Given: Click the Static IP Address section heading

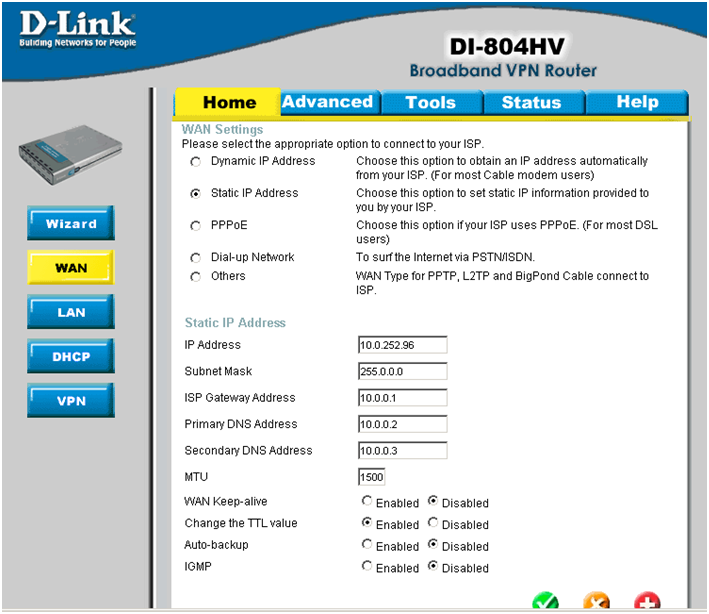Looking at the screenshot, I should click(235, 323).
